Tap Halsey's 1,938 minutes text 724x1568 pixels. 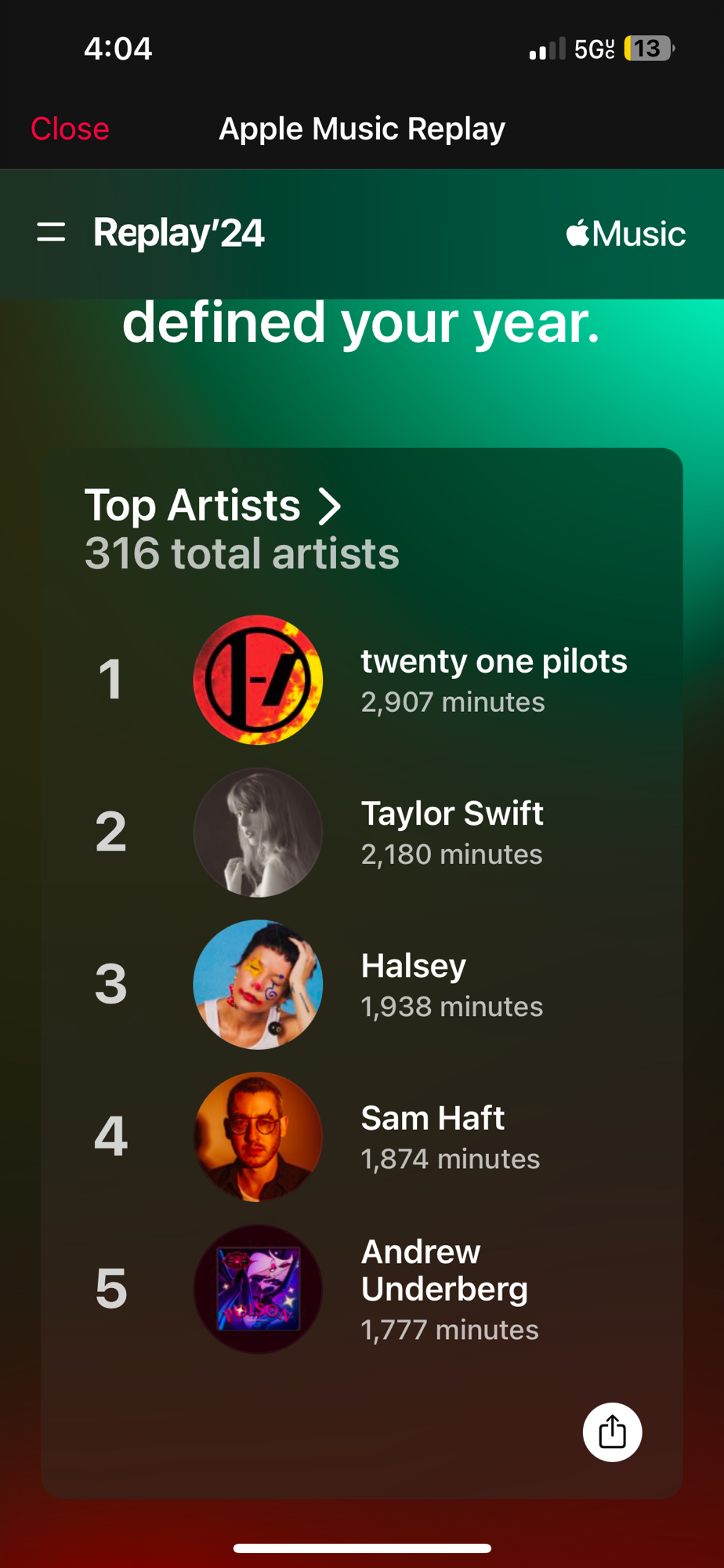(x=451, y=1007)
